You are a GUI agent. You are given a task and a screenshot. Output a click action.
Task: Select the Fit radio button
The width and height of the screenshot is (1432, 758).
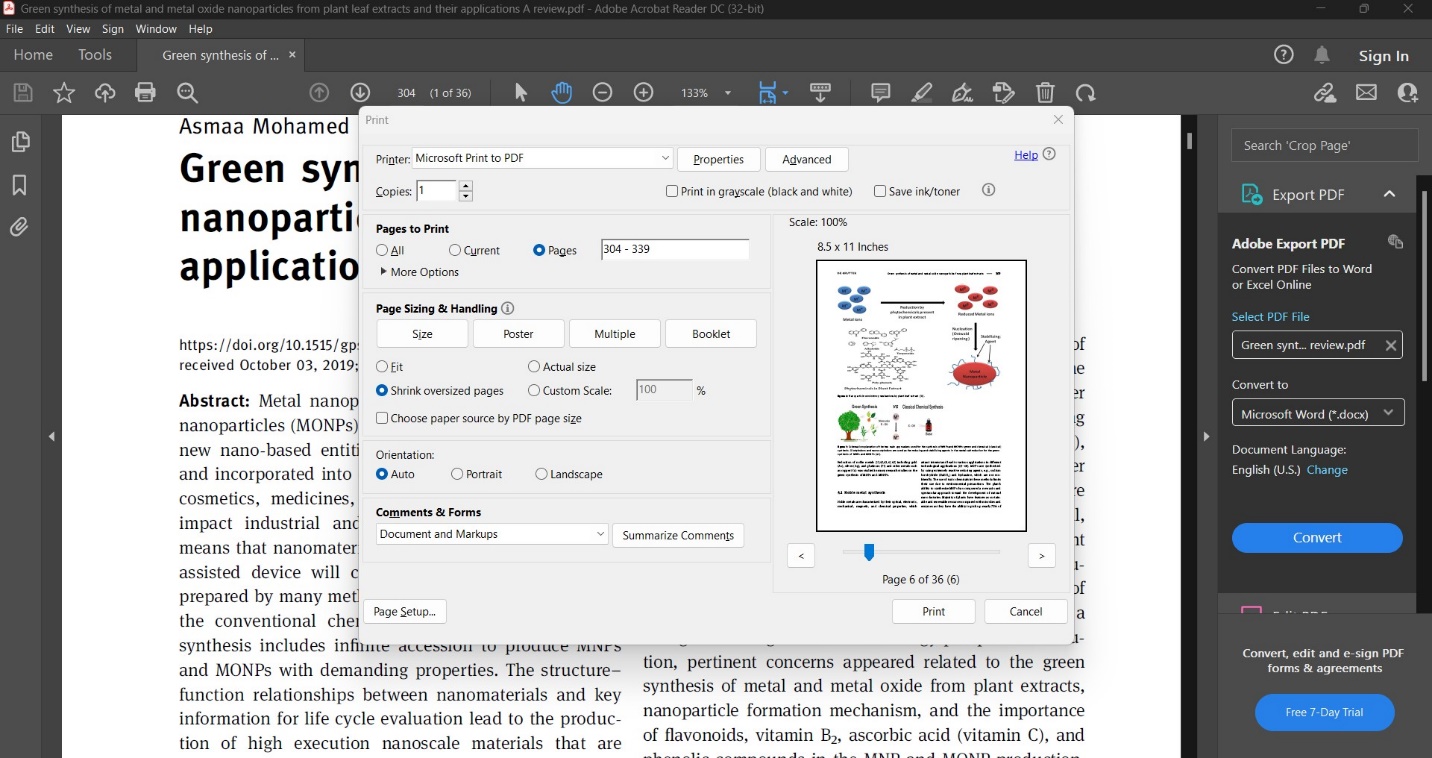[x=382, y=367]
